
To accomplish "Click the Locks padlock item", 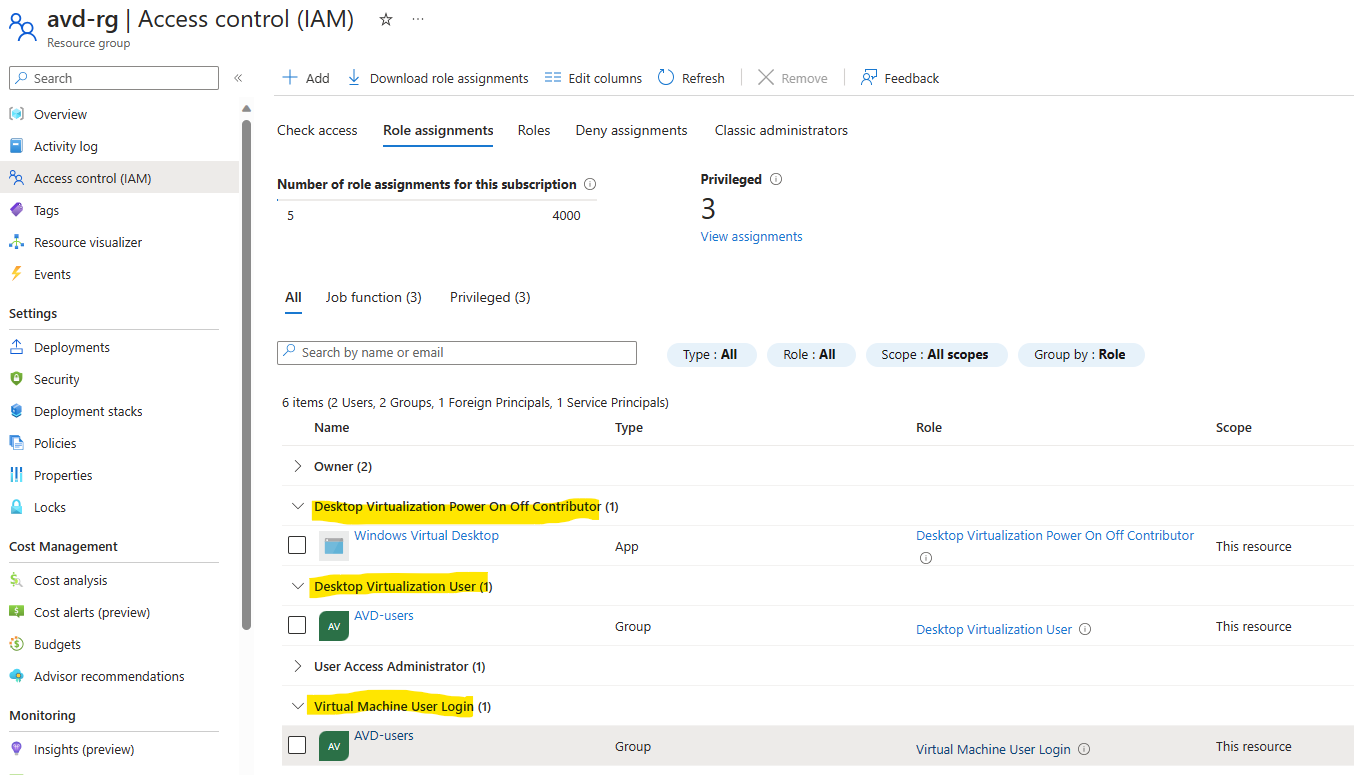I will tap(50, 507).
